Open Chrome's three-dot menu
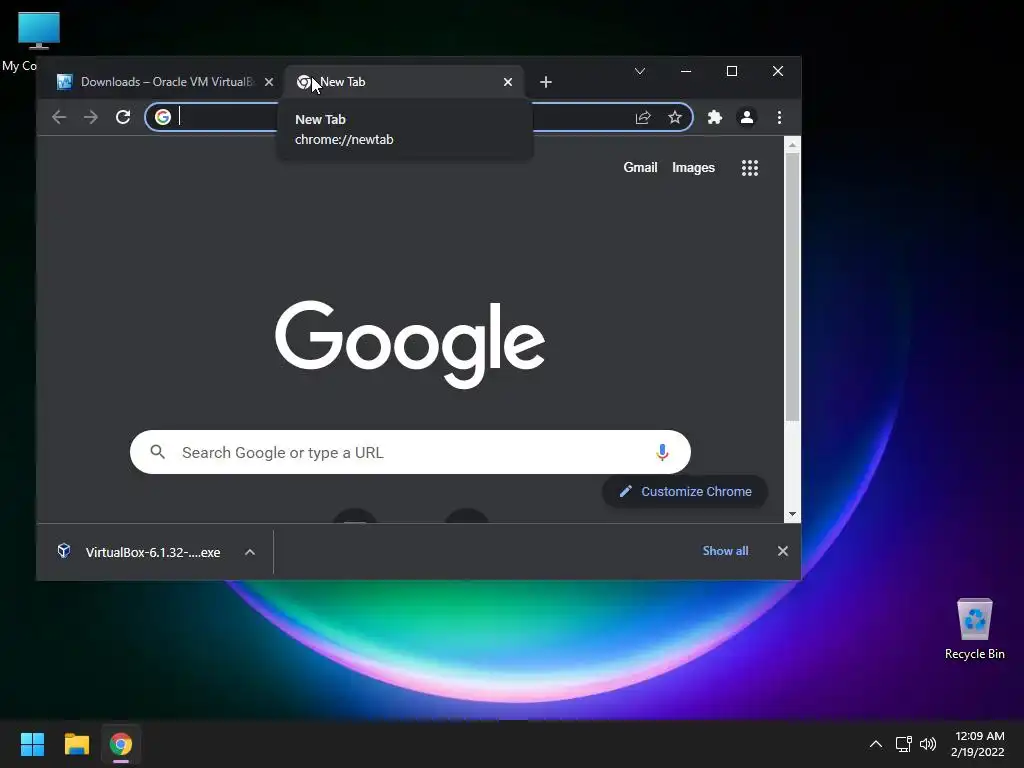The width and height of the screenshot is (1024, 768). point(779,117)
